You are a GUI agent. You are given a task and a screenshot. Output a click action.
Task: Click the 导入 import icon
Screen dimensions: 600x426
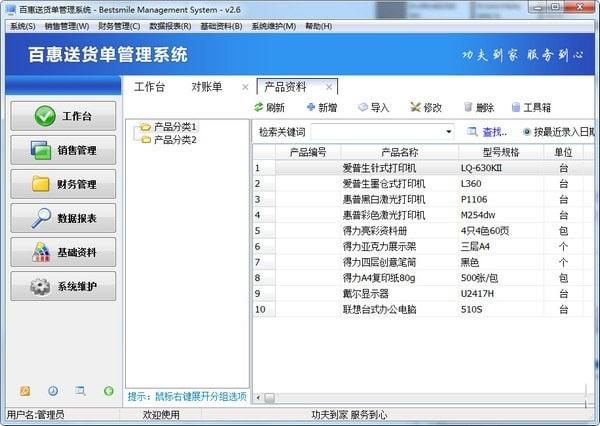point(363,108)
